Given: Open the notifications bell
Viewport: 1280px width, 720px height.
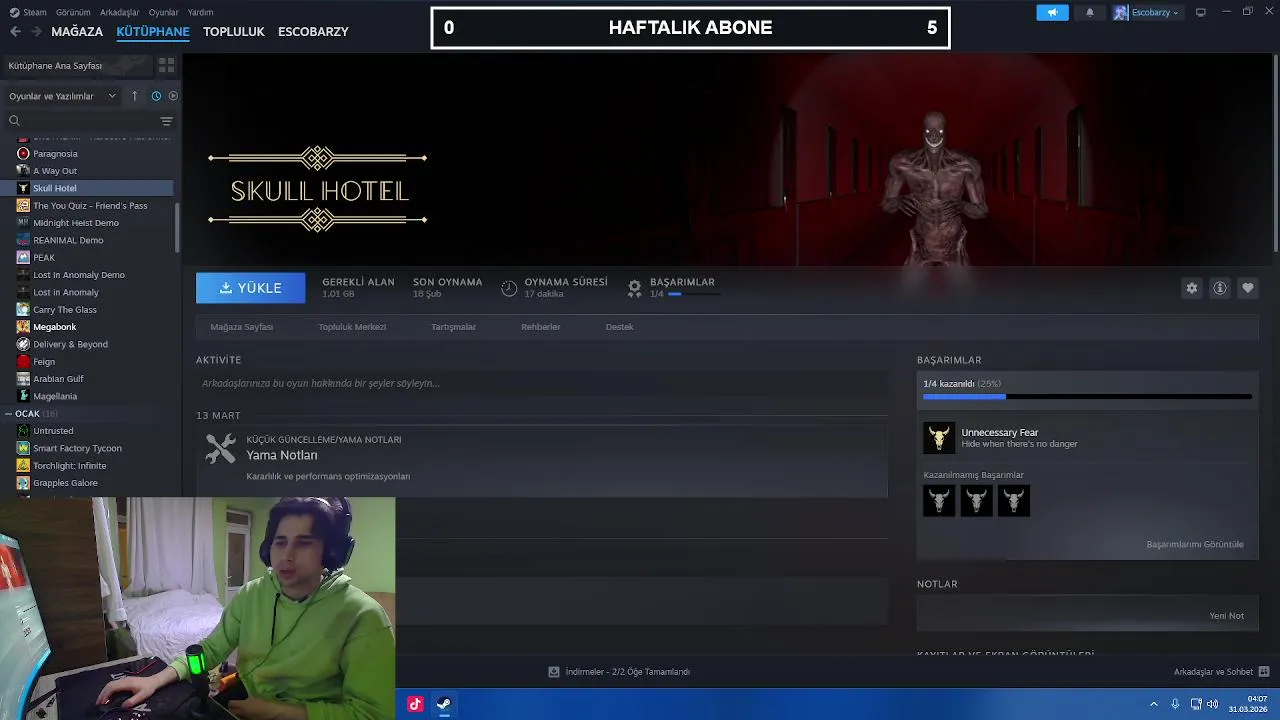Looking at the screenshot, I should coord(1090,12).
